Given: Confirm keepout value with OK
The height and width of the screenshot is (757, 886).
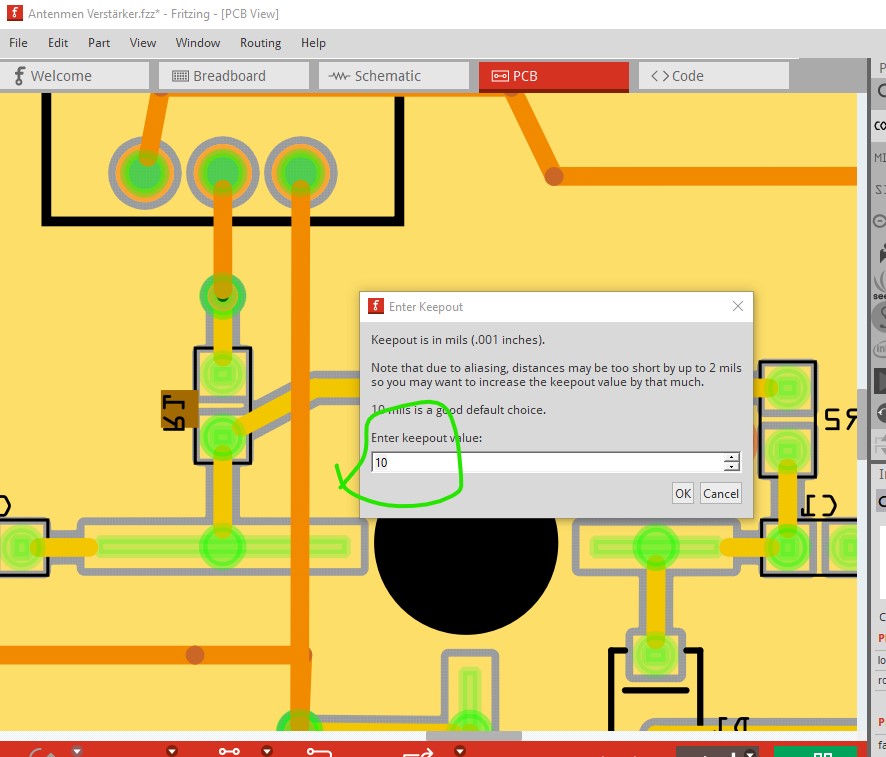Looking at the screenshot, I should point(683,493).
